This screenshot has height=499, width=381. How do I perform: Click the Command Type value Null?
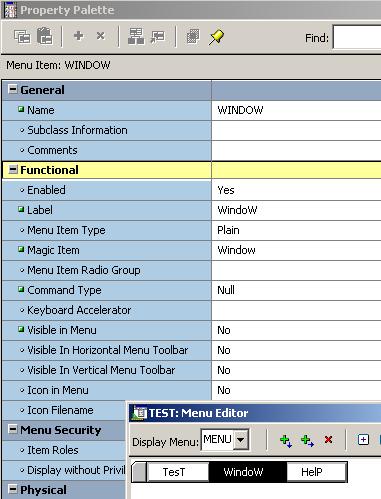(226, 290)
